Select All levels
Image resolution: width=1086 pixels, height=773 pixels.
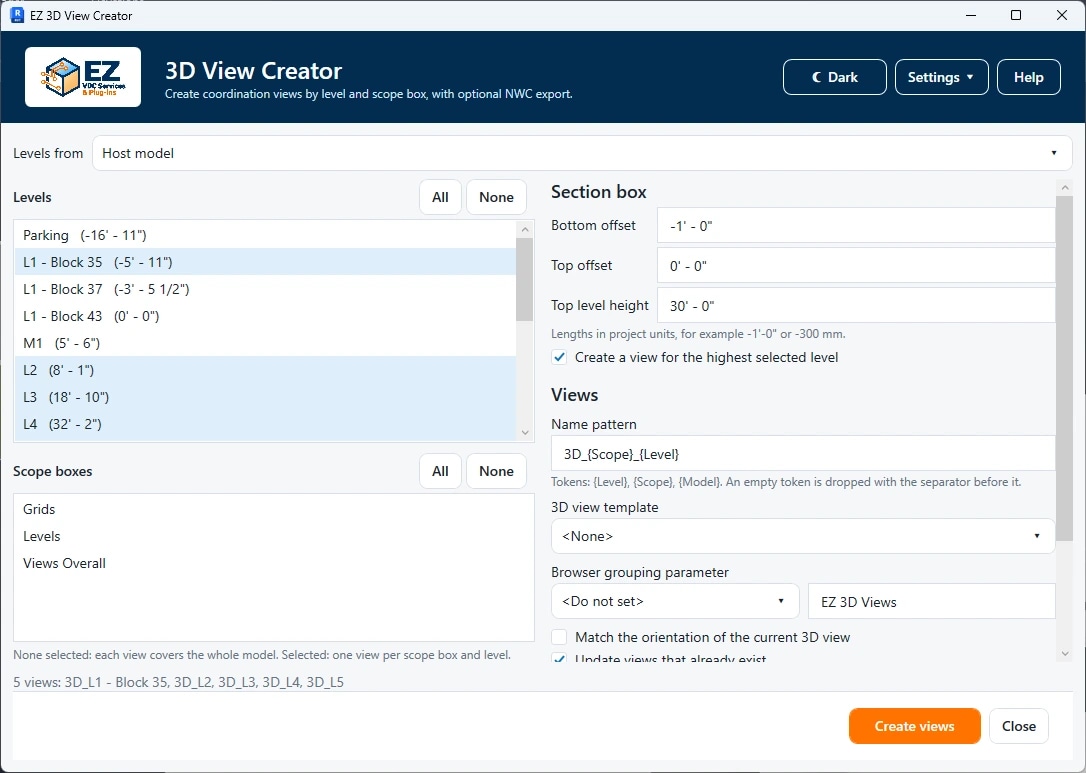[x=440, y=197]
